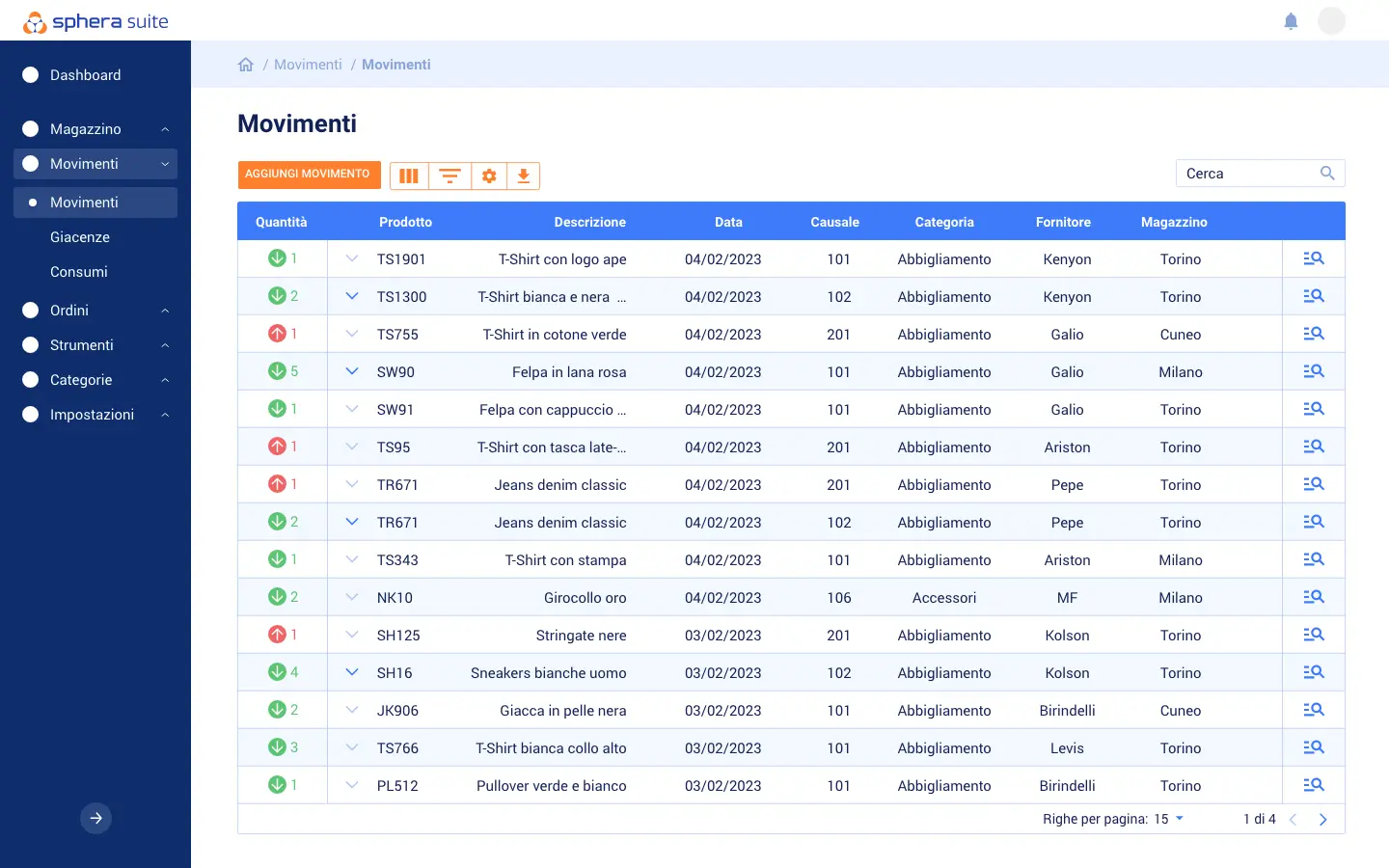The width and height of the screenshot is (1389, 868).
Task: Sort by the Prodotto column header
Action: pyautogui.click(x=405, y=222)
